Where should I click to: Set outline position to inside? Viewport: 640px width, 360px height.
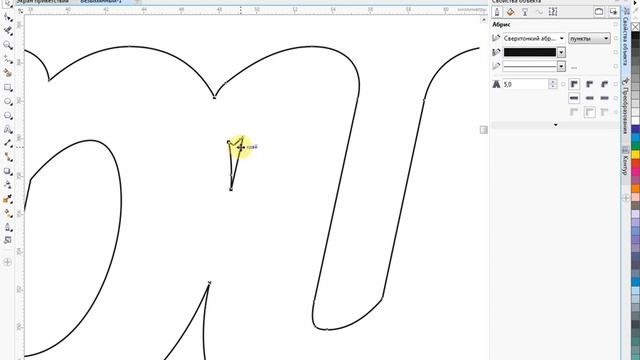(604, 112)
